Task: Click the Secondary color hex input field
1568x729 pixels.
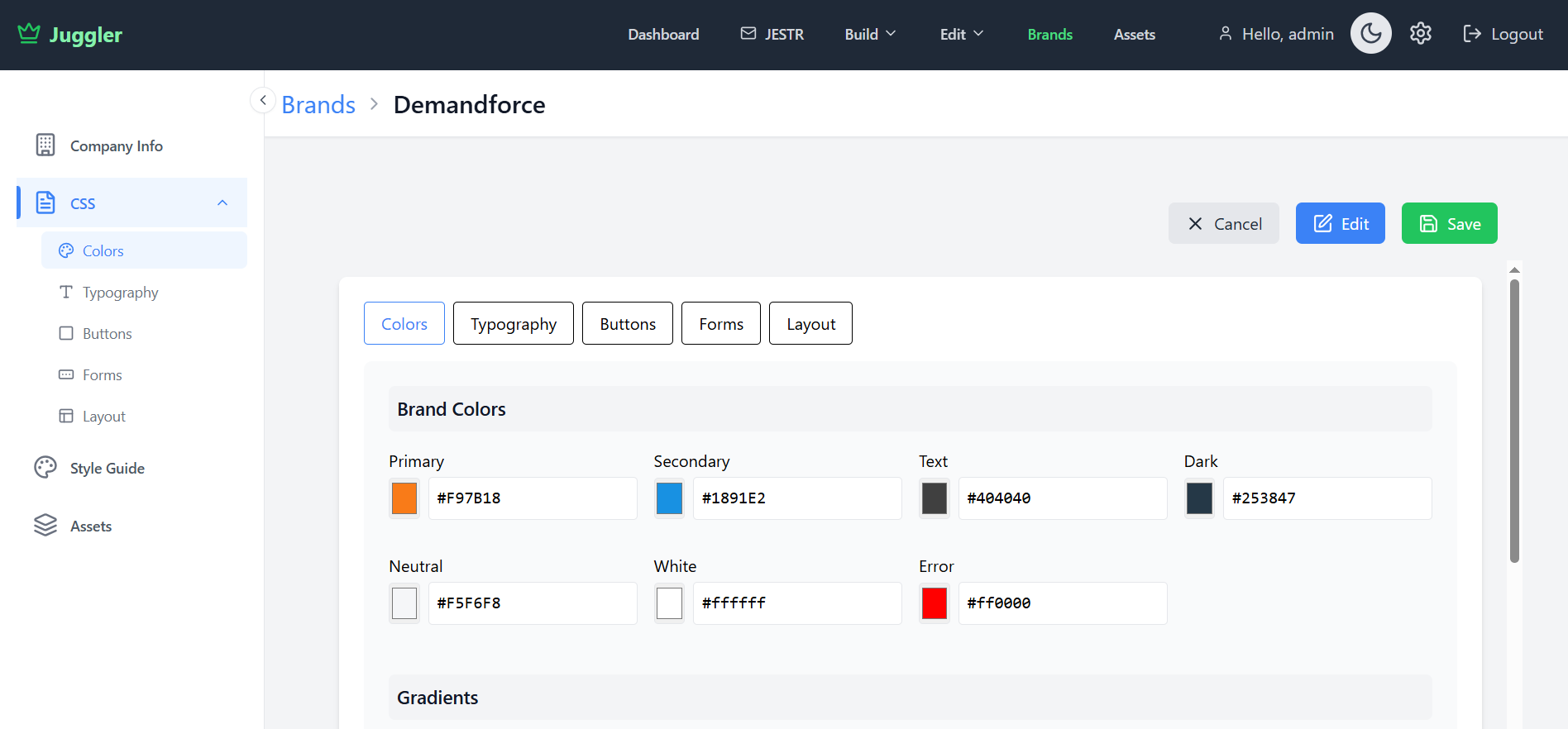Action: coord(796,498)
